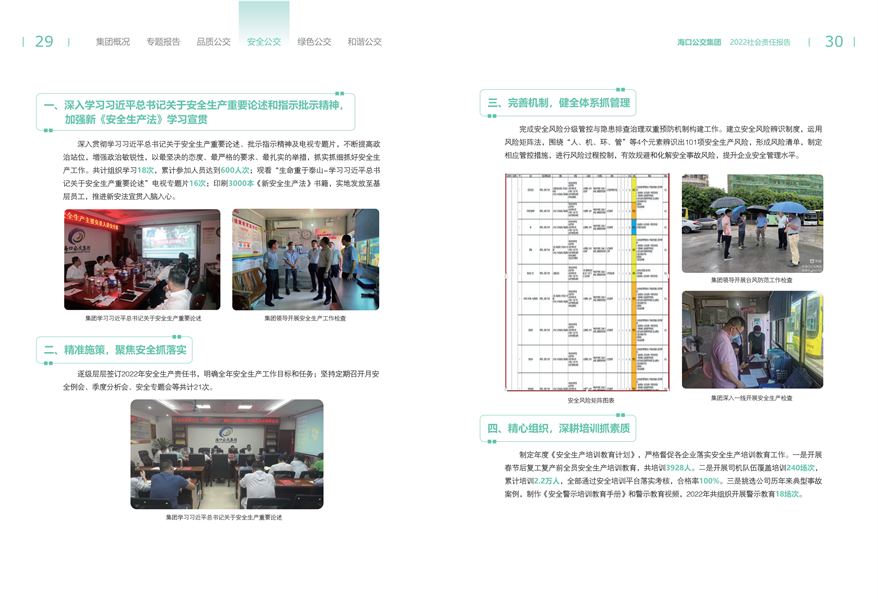Select the 品质公交 tab
878x600 pixels.
(213, 42)
